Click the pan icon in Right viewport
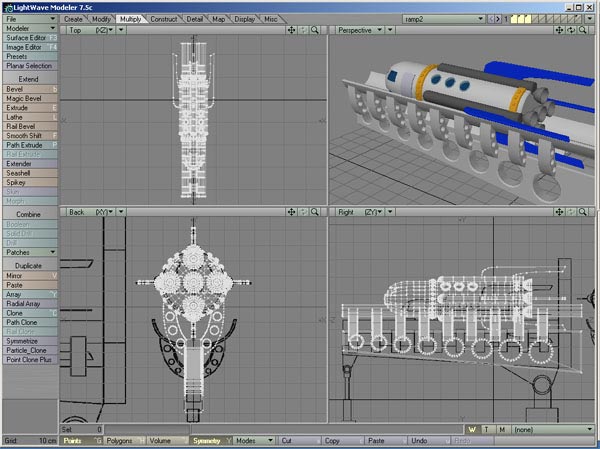 [559, 212]
